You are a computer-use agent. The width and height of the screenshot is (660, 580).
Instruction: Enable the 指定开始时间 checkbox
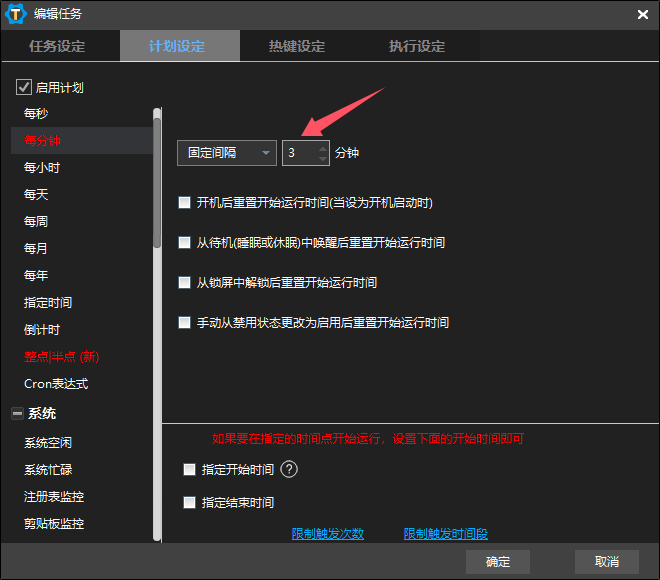(x=190, y=469)
